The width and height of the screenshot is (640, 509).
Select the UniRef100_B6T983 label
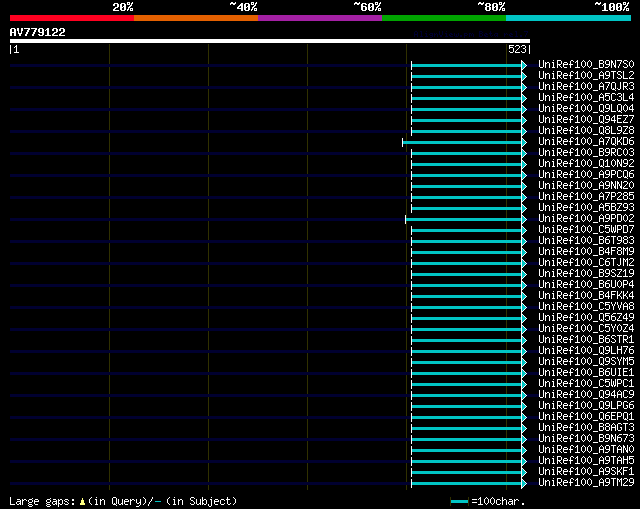coord(586,241)
